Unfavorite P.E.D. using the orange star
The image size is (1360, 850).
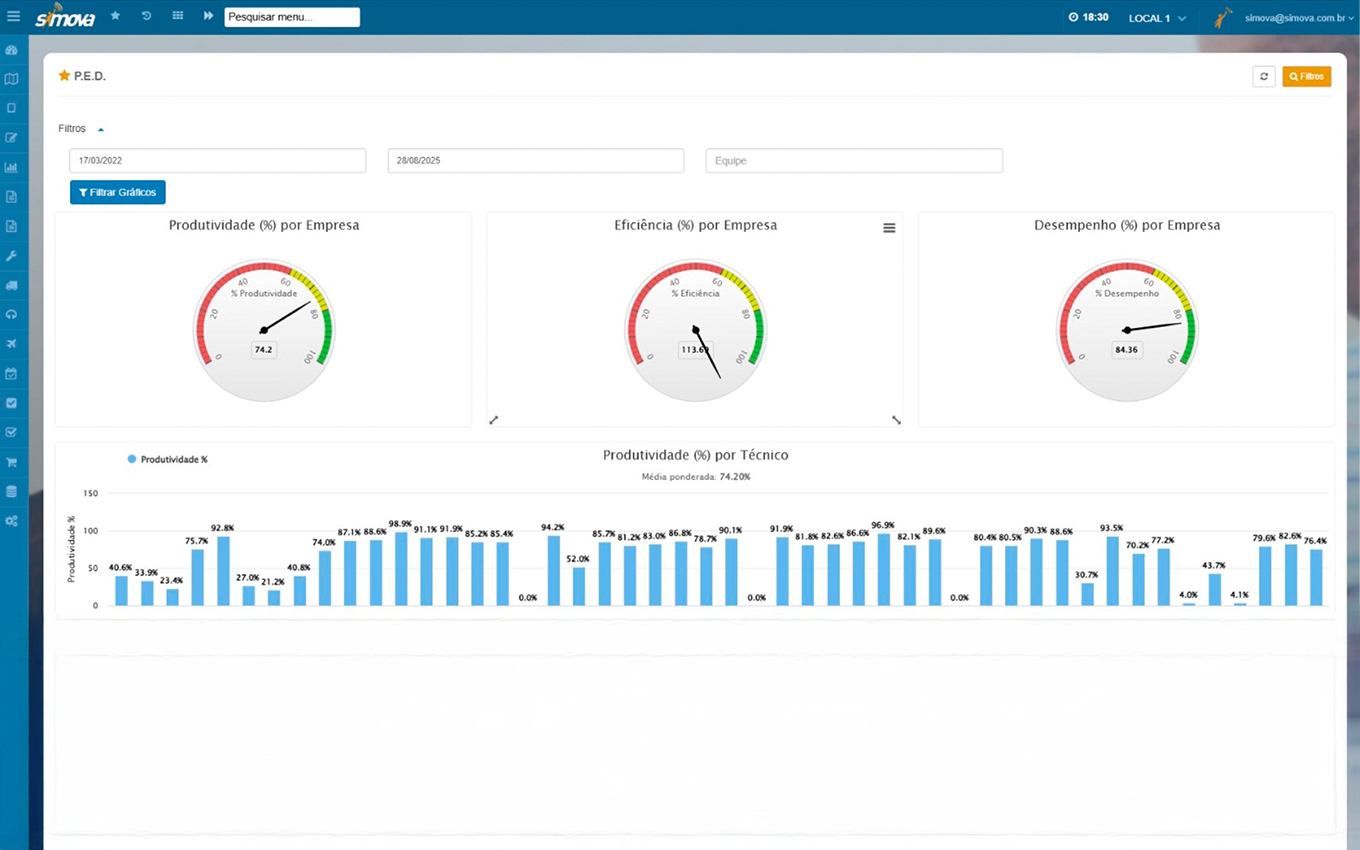pyautogui.click(x=64, y=76)
